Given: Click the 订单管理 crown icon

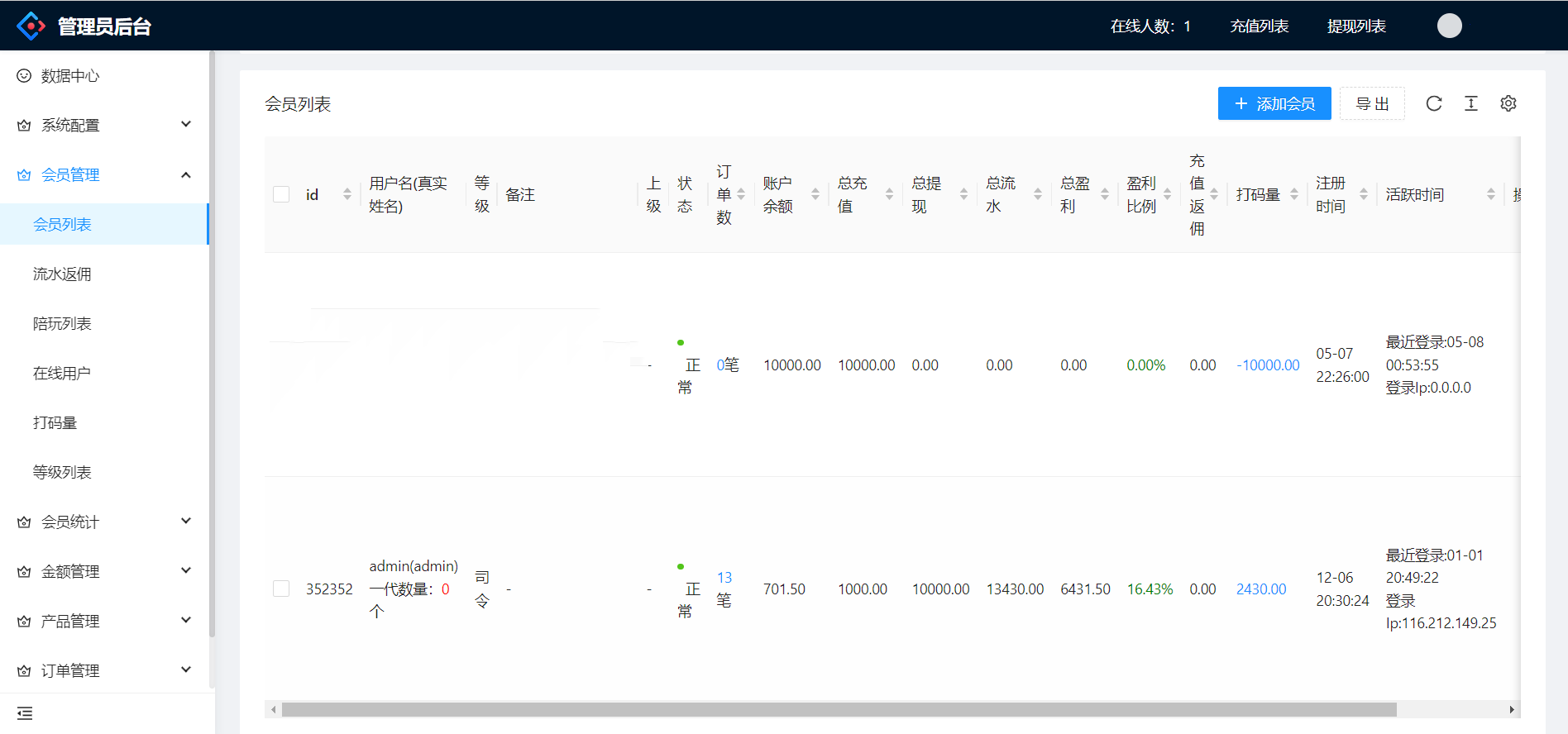Looking at the screenshot, I should 24,671.
